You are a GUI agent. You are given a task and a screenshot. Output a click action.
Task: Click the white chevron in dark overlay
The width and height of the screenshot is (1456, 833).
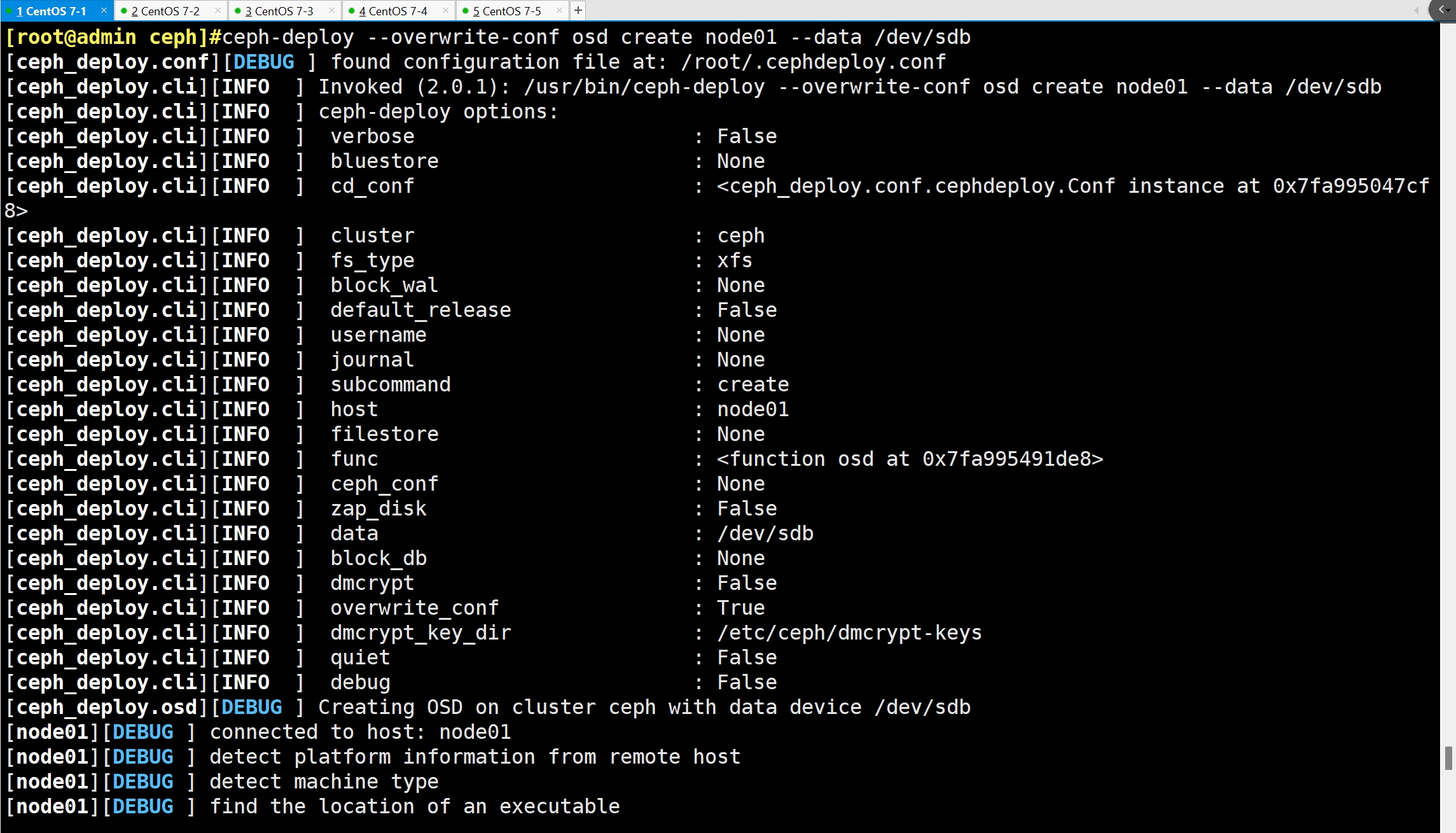point(1441,10)
